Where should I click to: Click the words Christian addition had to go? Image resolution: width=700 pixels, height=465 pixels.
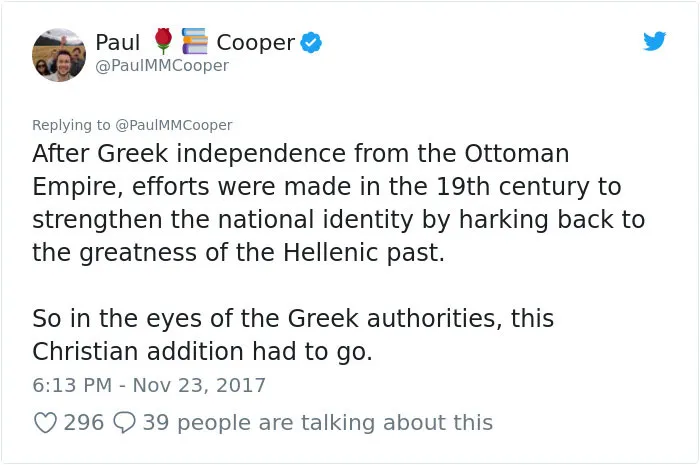(x=202, y=352)
